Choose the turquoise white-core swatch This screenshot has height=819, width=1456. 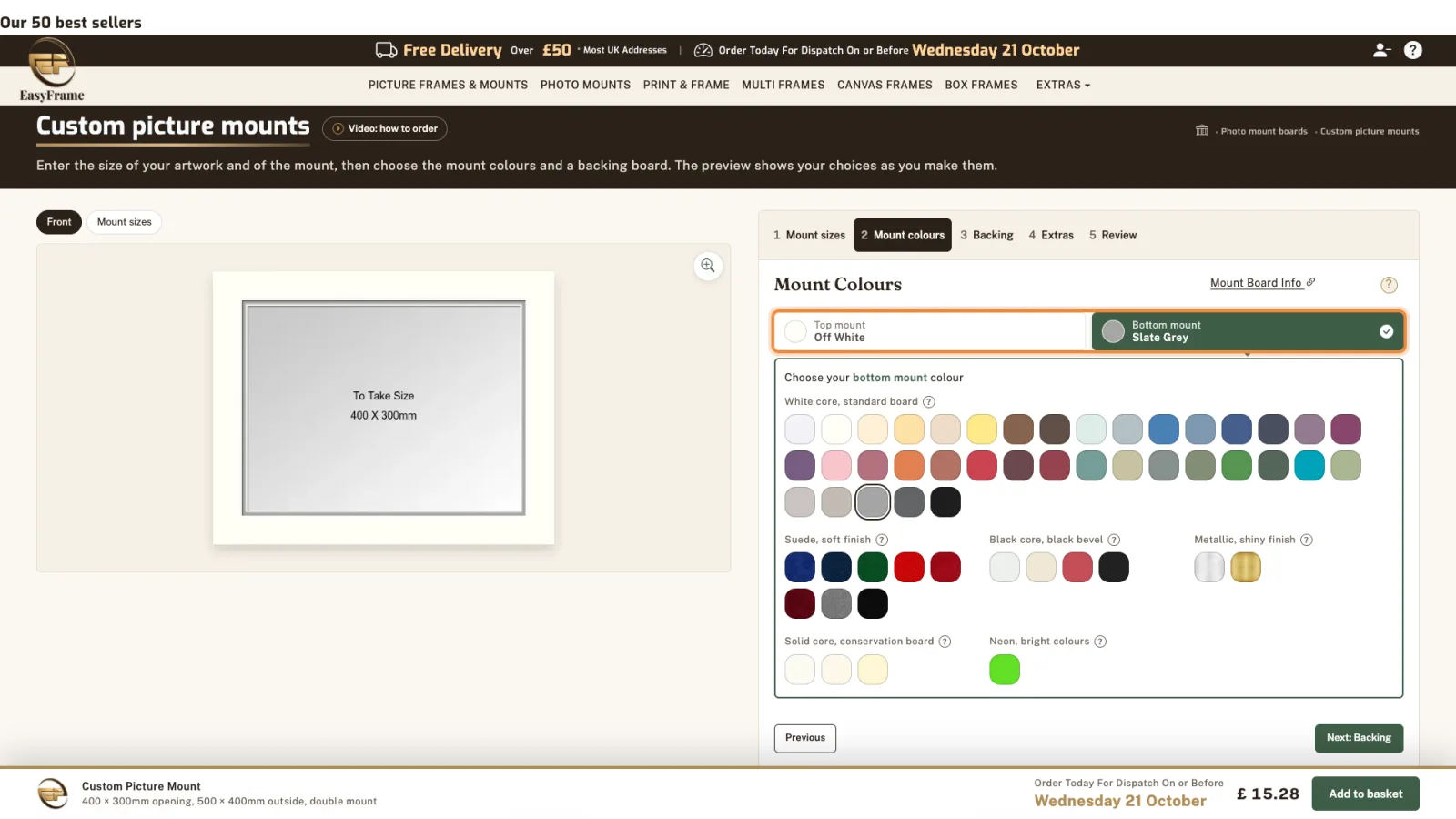click(1309, 466)
